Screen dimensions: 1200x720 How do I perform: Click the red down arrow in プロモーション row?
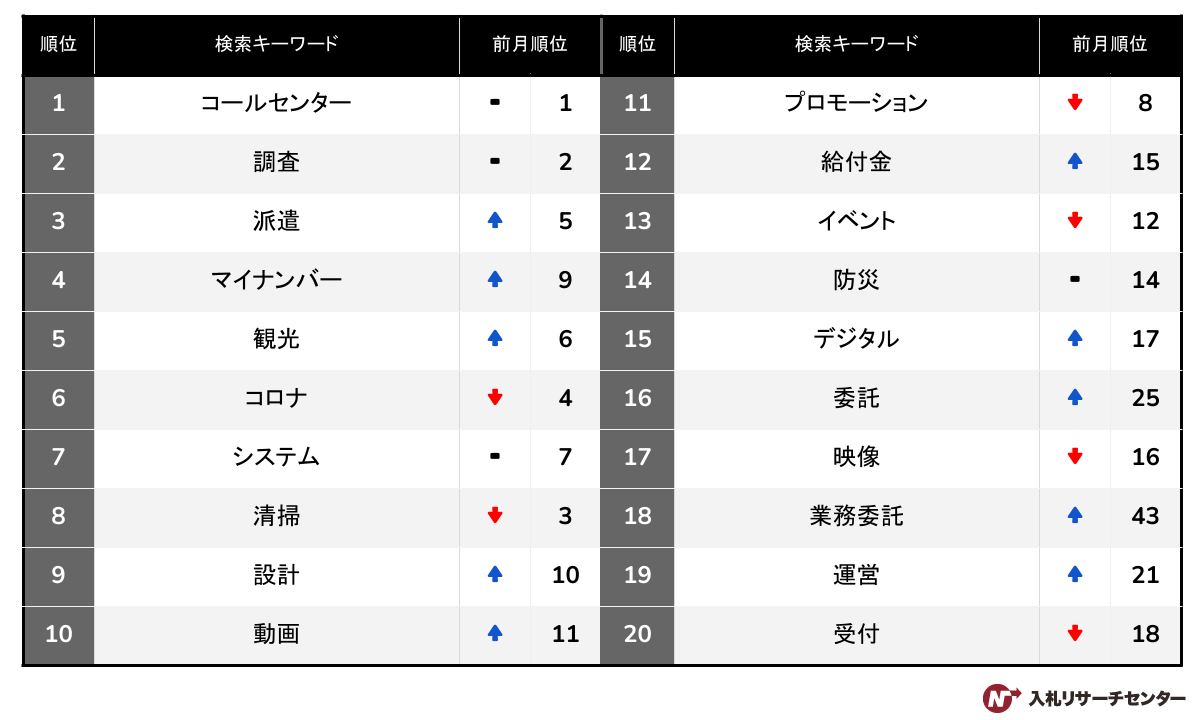(x=1075, y=102)
